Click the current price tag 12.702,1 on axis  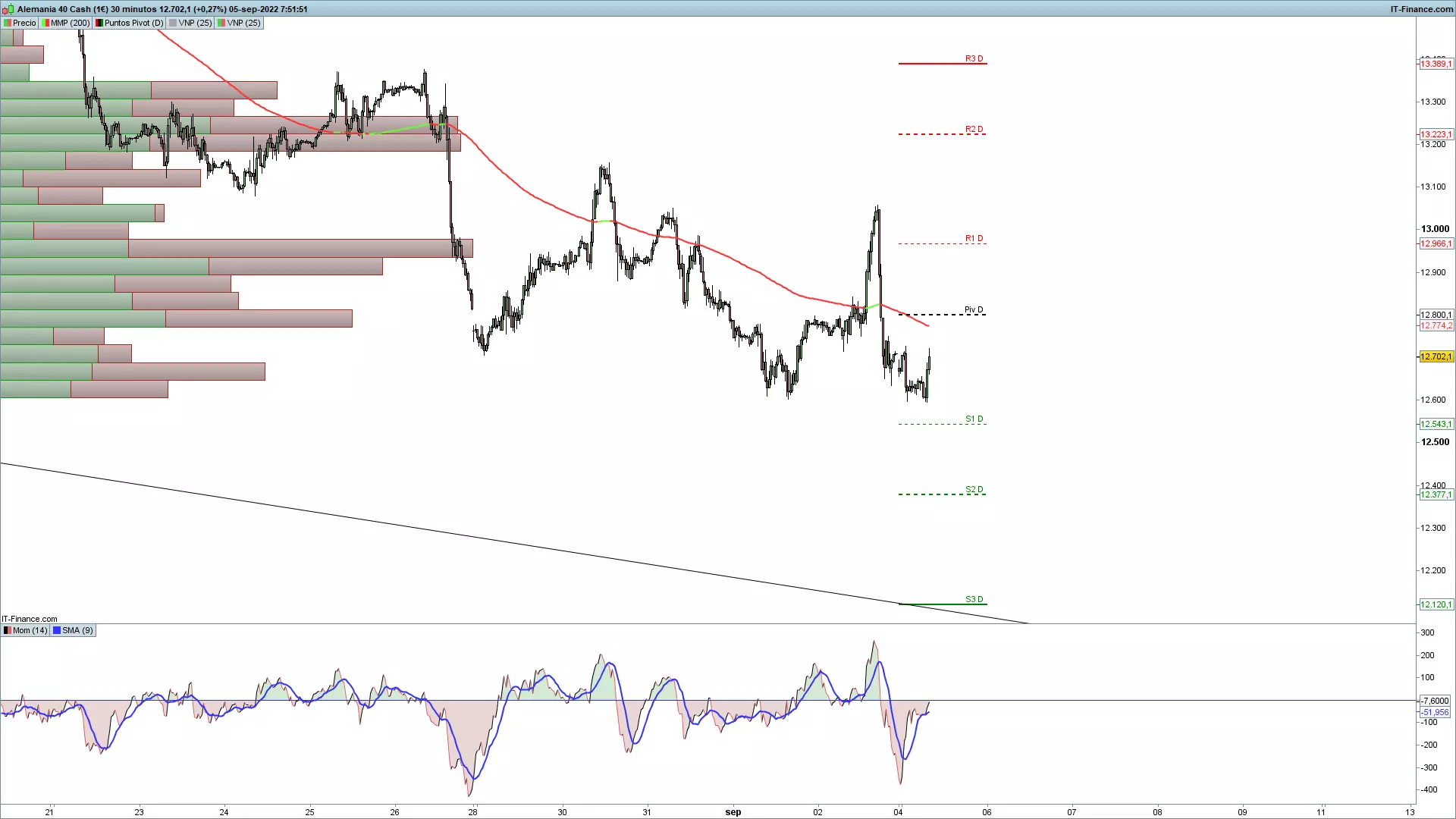pos(1436,356)
